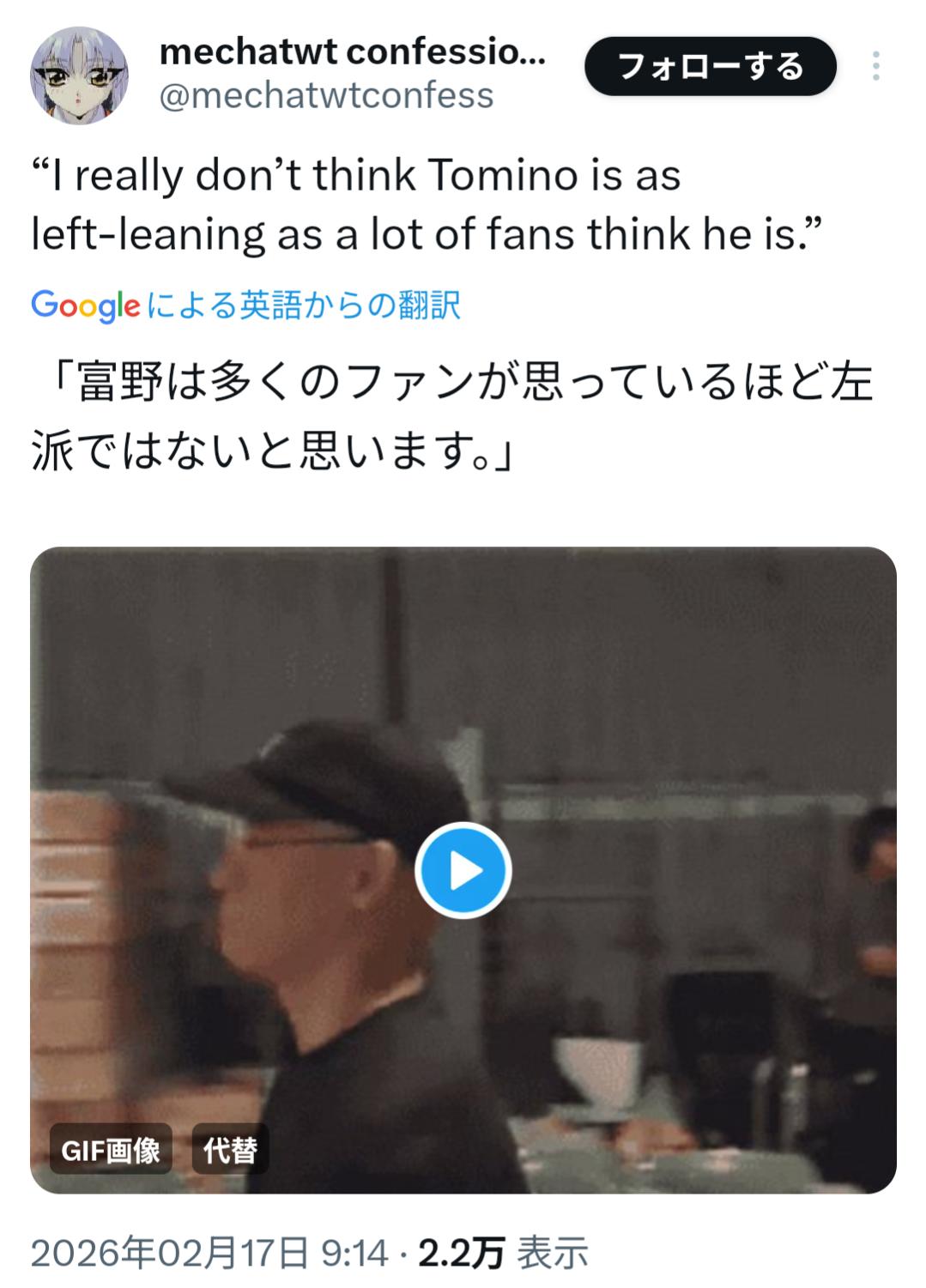The image size is (926, 1288).
Task: View the 2.2万 表示 view count details
Action: pos(503,1254)
